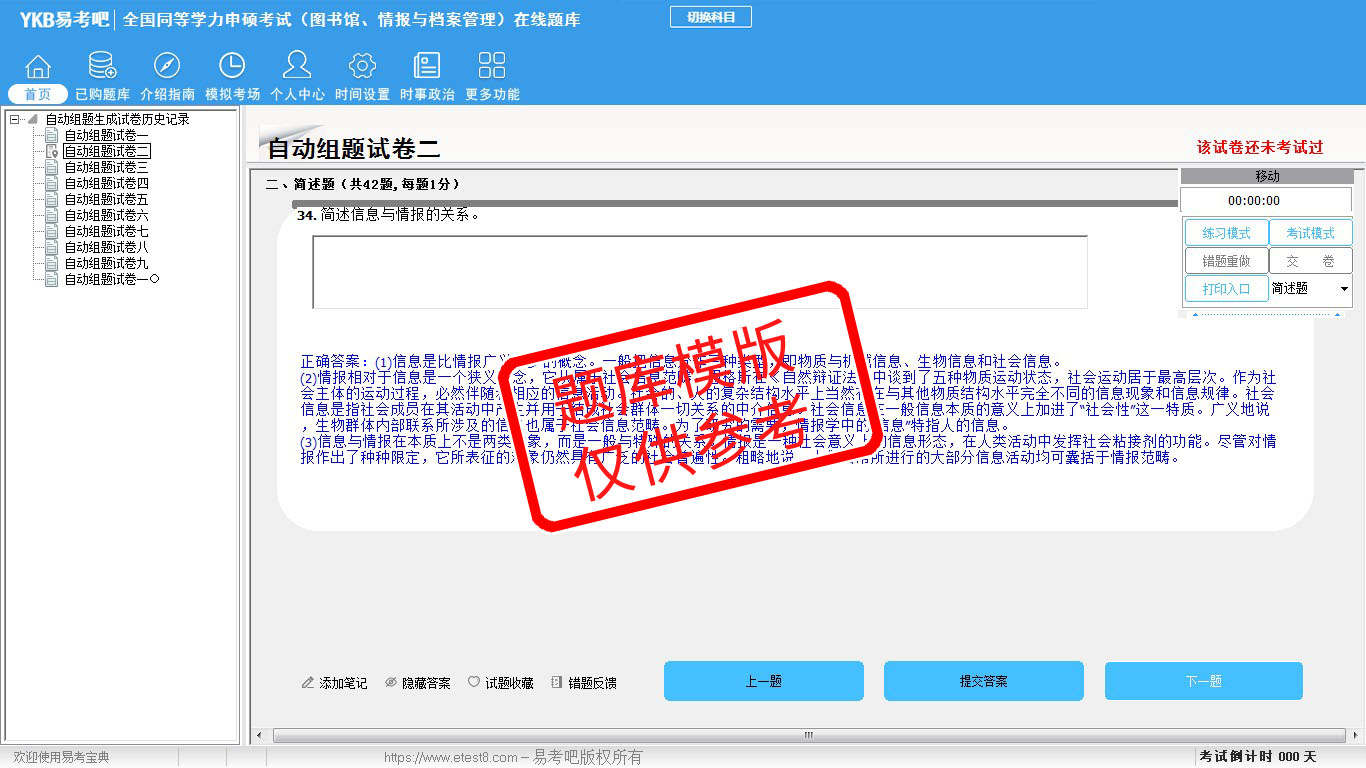
Task: Click the 提交答案 button
Action: coord(983,681)
